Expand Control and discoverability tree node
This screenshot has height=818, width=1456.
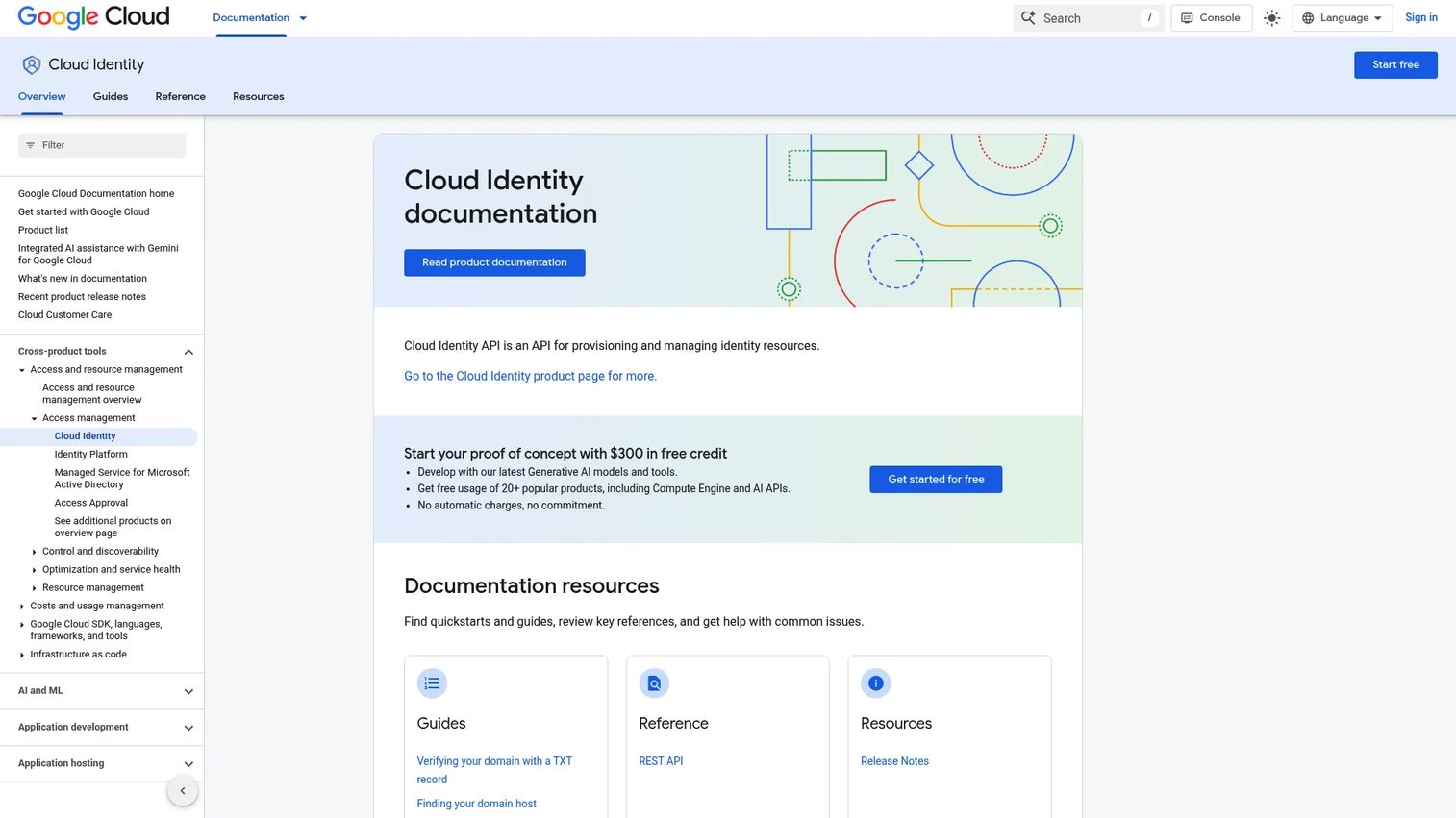(x=34, y=552)
